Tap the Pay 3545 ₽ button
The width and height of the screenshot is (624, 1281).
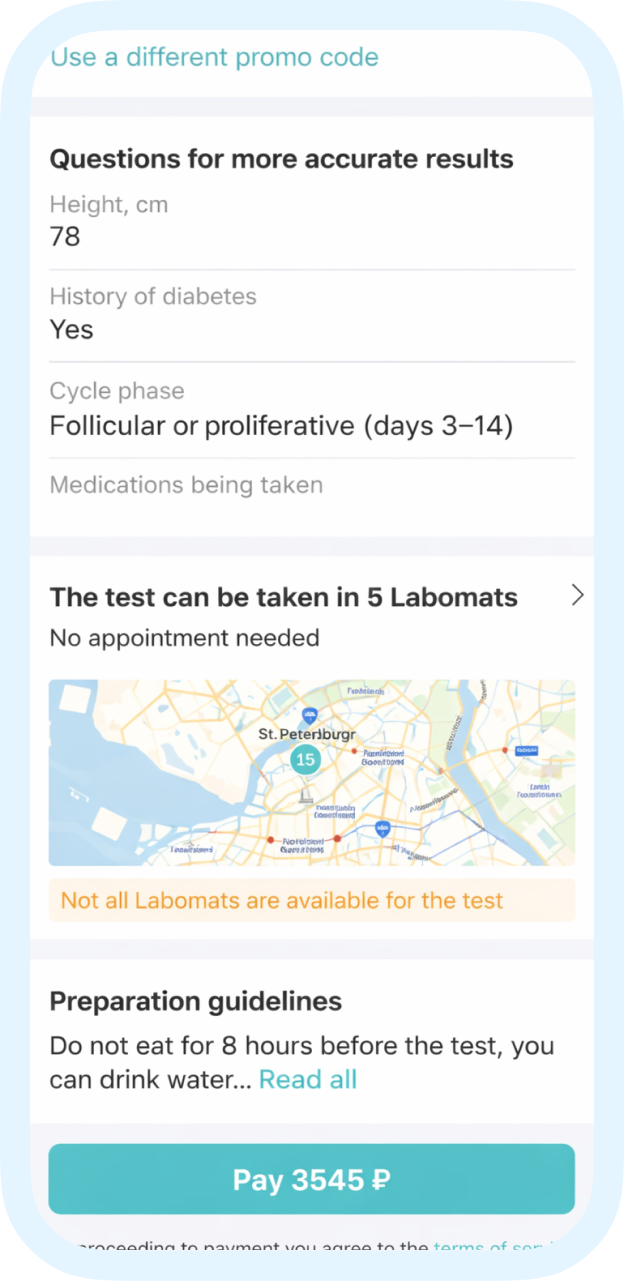click(x=311, y=1179)
